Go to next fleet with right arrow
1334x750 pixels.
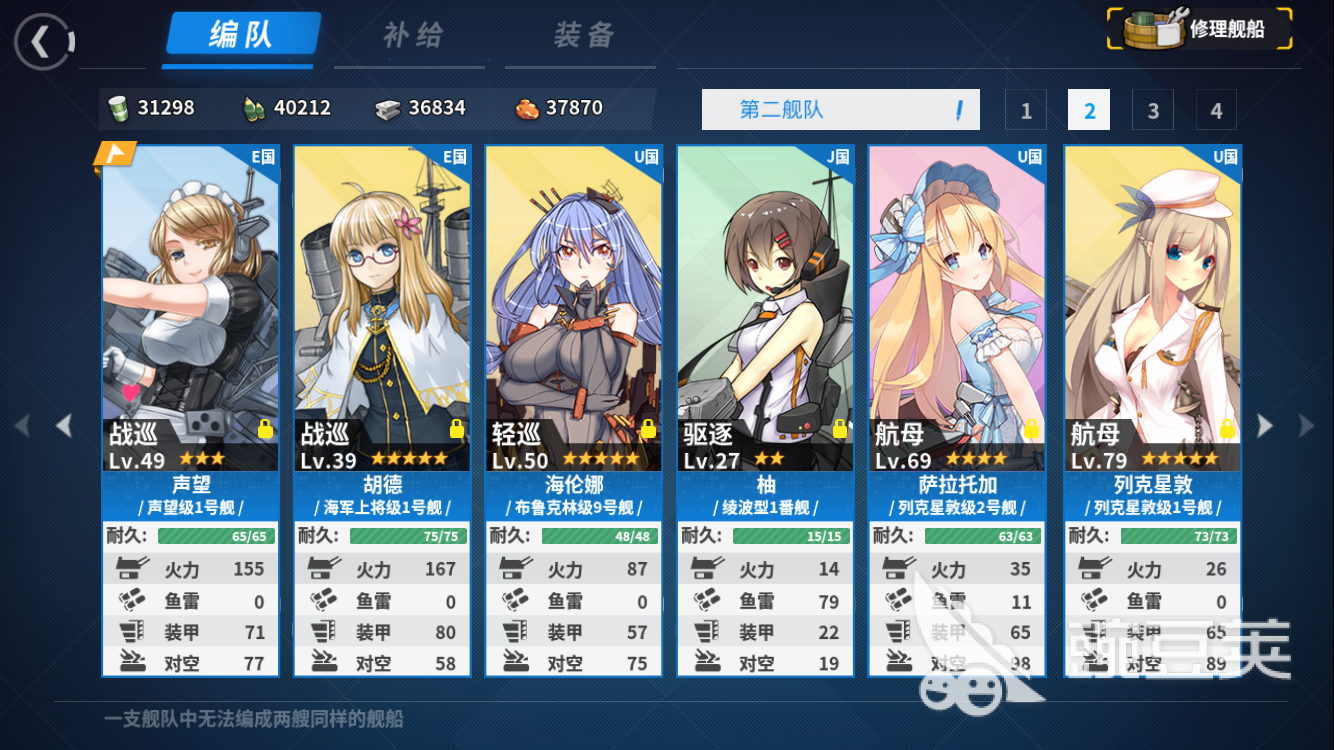pos(1265,426)
